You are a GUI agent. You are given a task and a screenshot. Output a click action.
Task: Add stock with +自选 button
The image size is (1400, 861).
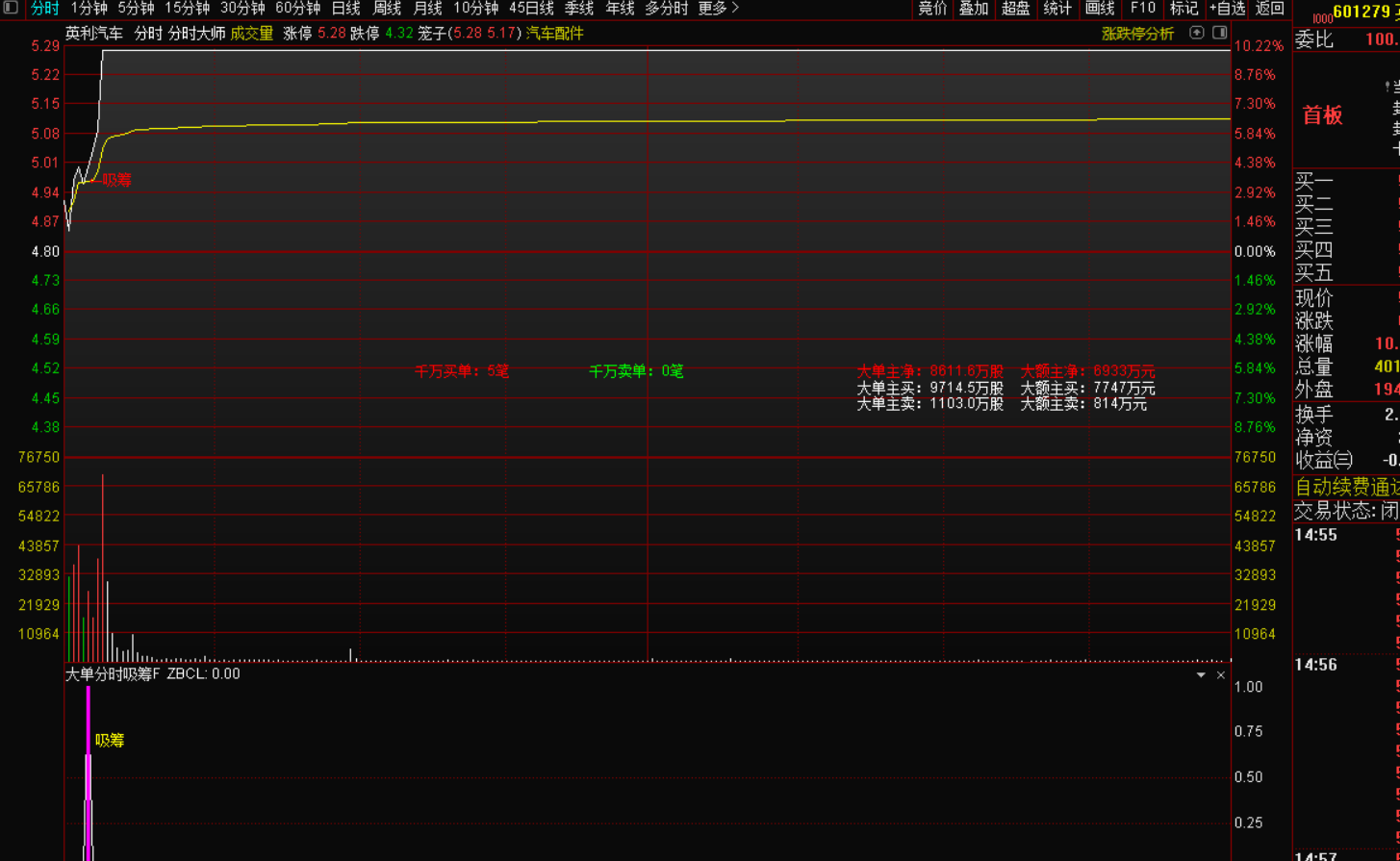pyautogui.click(x=1227, y=9)
